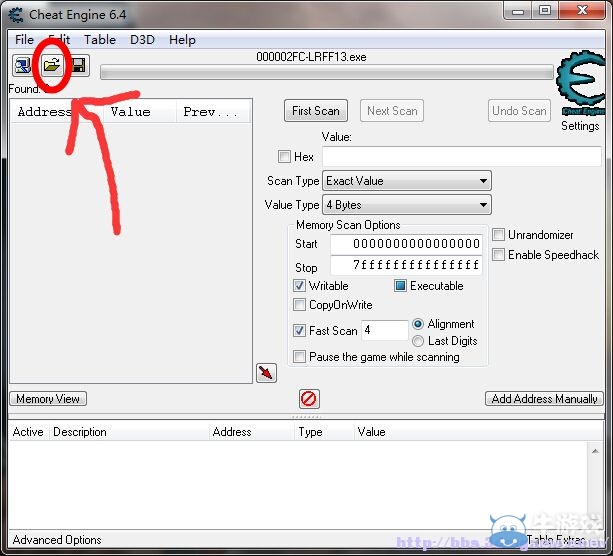Click the scan progress bar
Viewport: 613px width, 556px height.
327,72
